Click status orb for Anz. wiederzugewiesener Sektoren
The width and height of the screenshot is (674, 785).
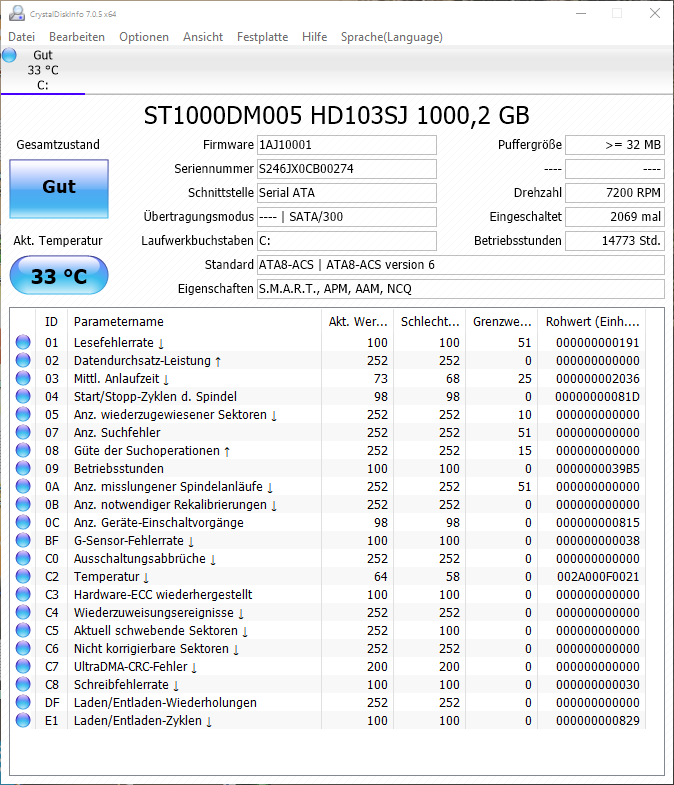point(23,414)
